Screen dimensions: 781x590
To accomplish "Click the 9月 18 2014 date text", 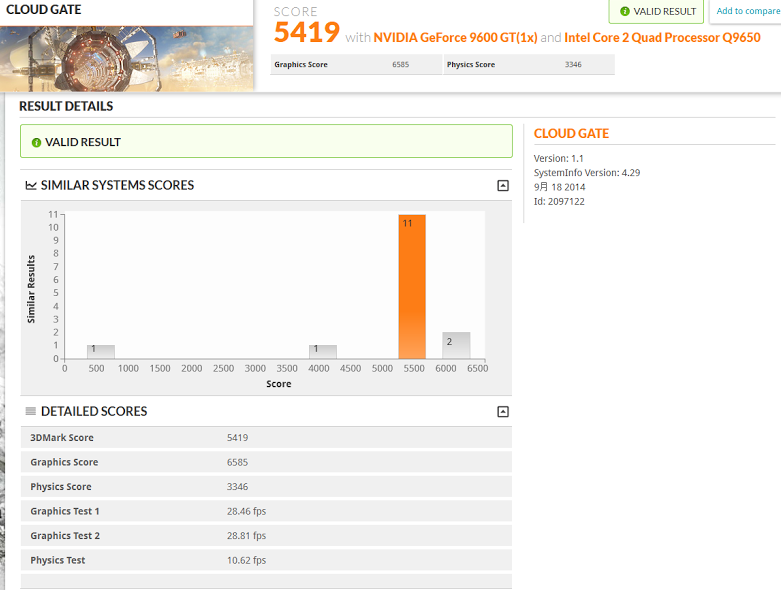I will [x=559, y=187].
